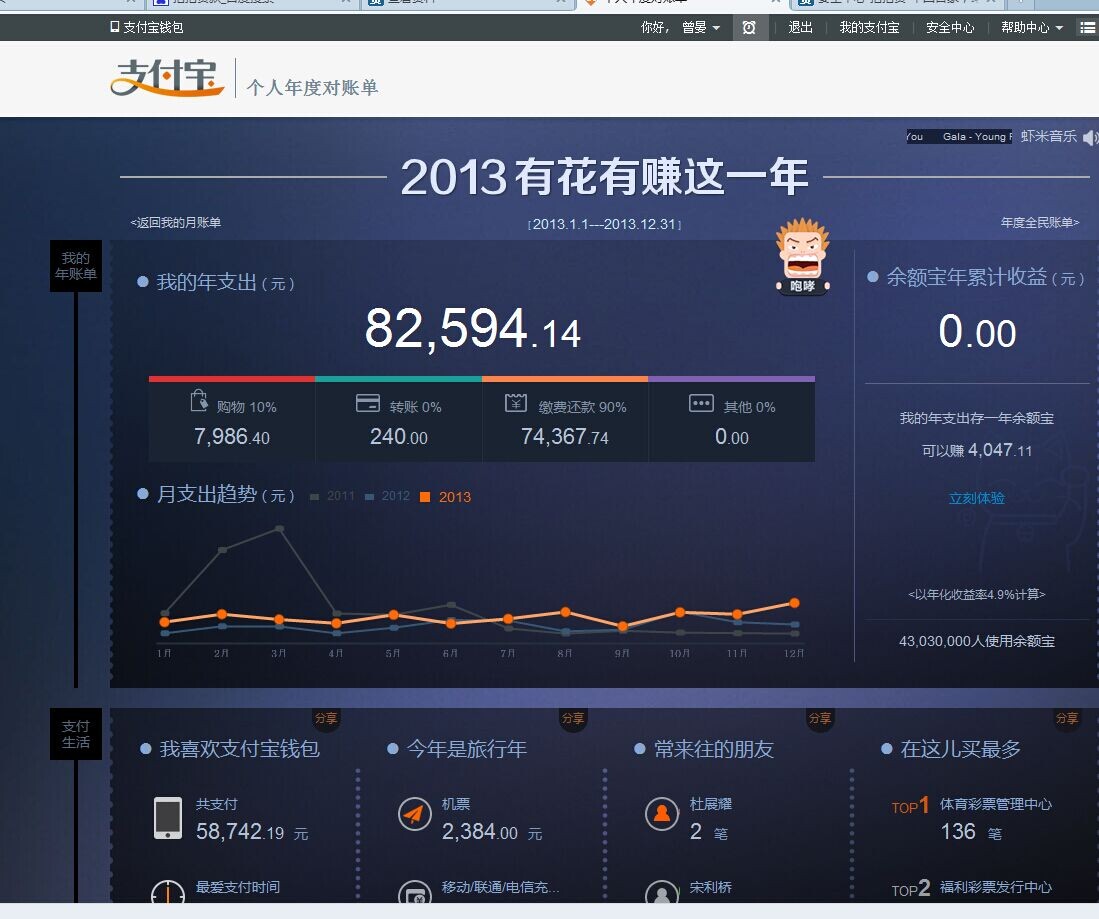Select the 支付生活 side tab
Viewport: 1099px width, 919px height.
coord(76,734)
